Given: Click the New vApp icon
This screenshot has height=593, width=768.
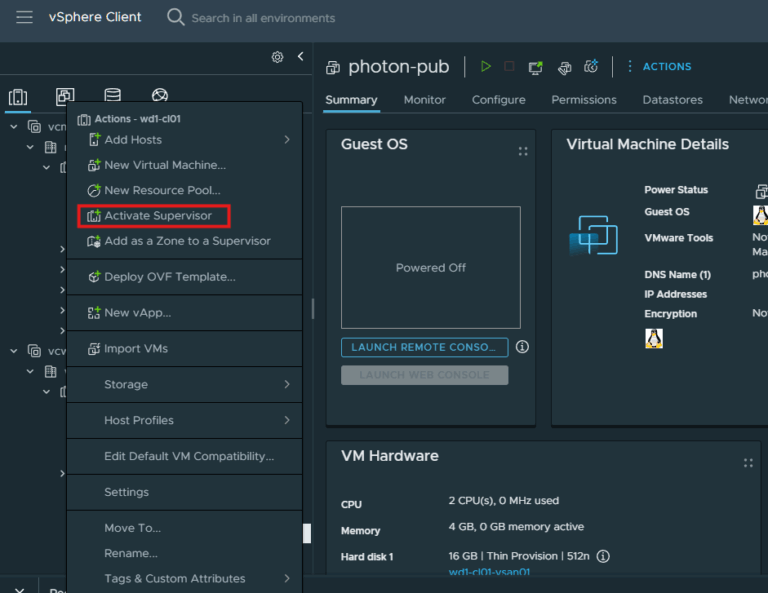Looking at the screenshot, I should tap(94, 312).
